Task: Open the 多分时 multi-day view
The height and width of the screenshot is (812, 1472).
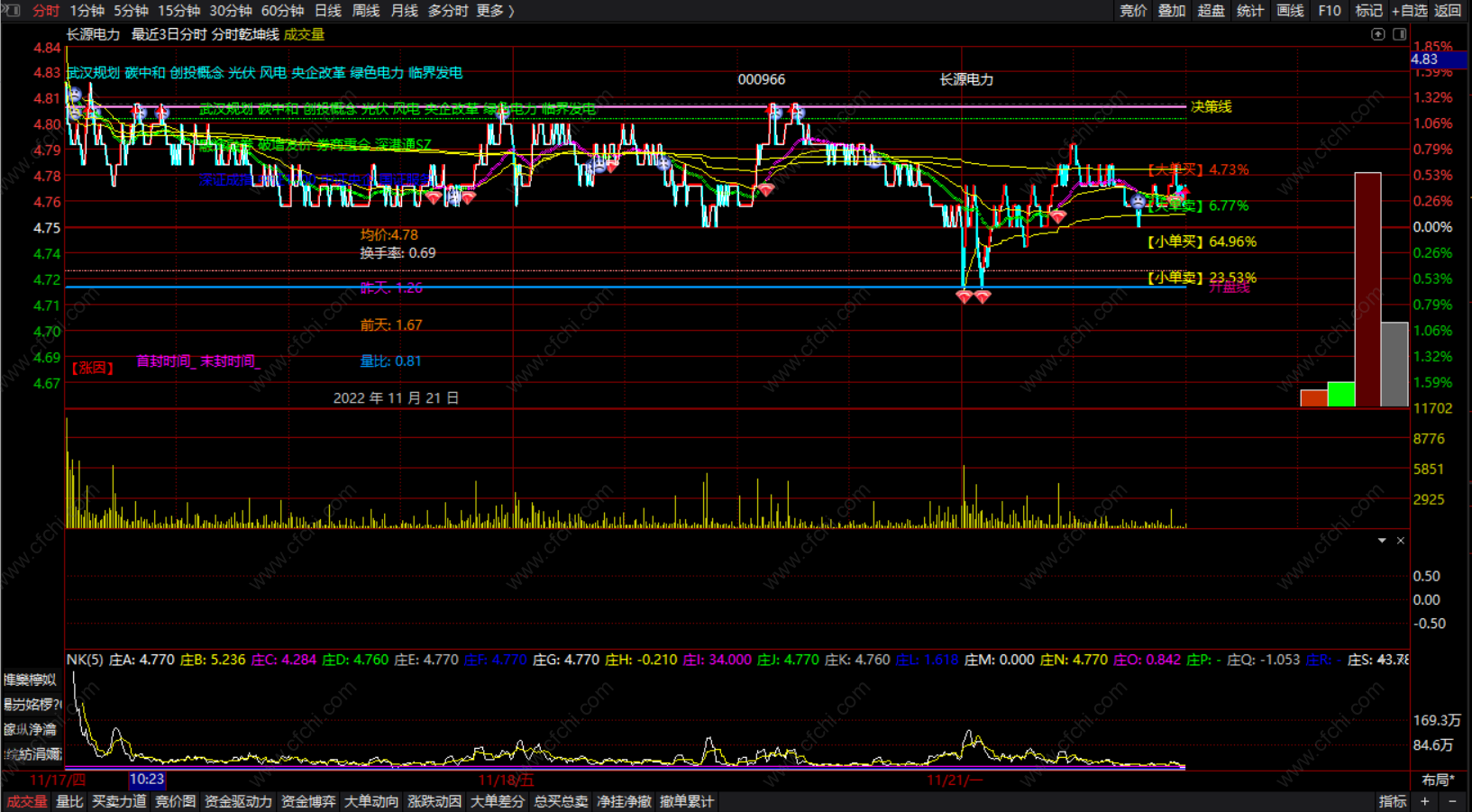Action: (448, 11)
